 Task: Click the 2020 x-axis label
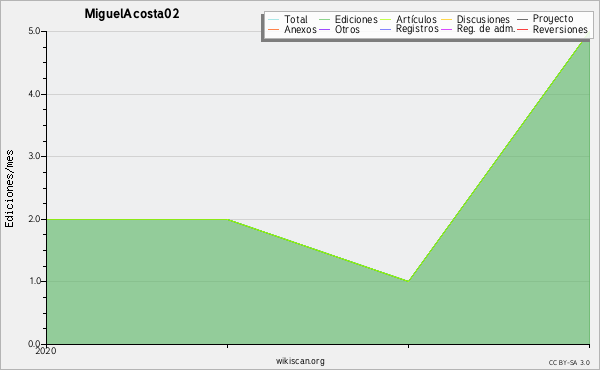point(46,351)
